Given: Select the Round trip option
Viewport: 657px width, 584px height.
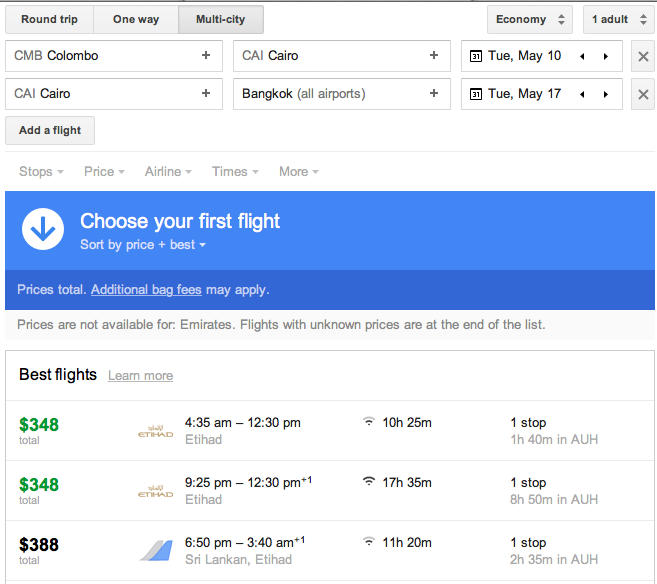Looking at the screenshot, I should (49, 19).
